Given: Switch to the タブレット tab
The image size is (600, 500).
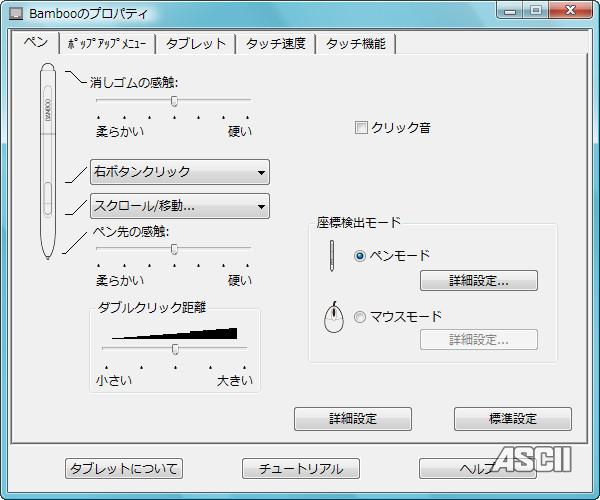Looking at the screenshot, I should pyautogui.click(x=196, y=44).
